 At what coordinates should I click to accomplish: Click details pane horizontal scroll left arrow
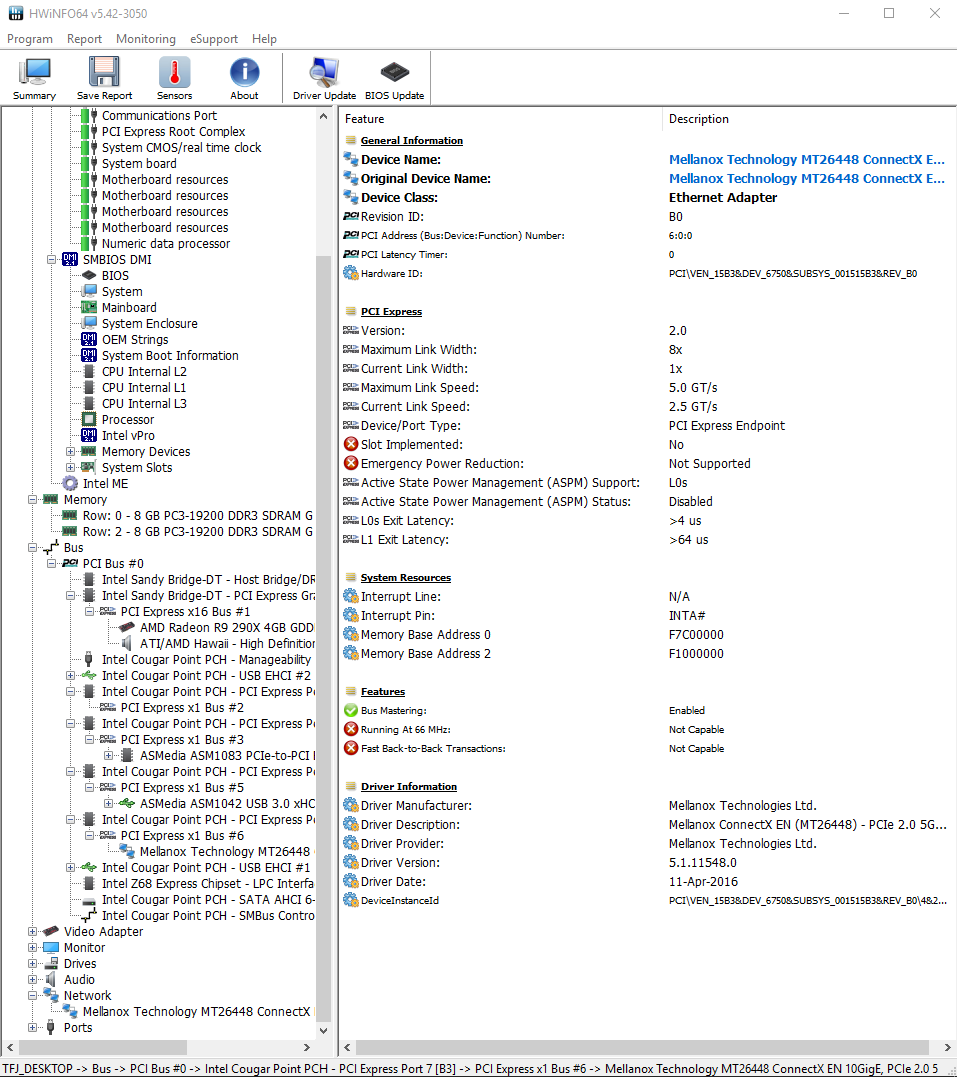[347, 1047]
